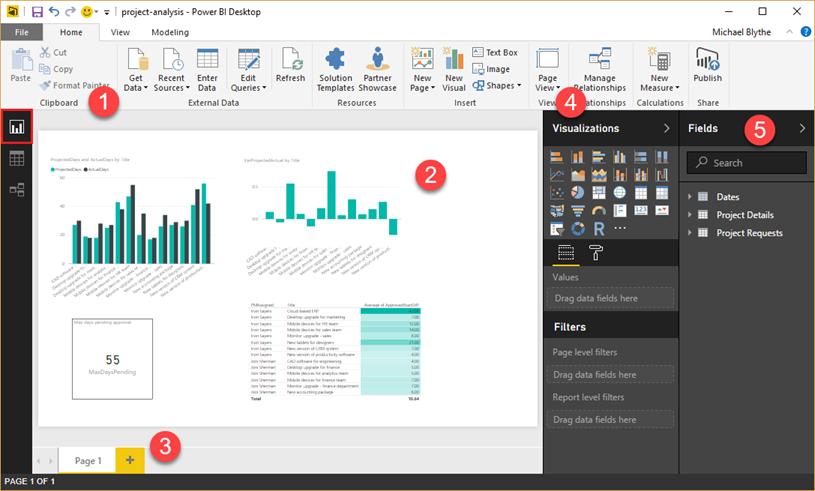The image size is (815, 491).
Task: Select the MaxDaysPending card visual
Action: (x=112, y=359)
